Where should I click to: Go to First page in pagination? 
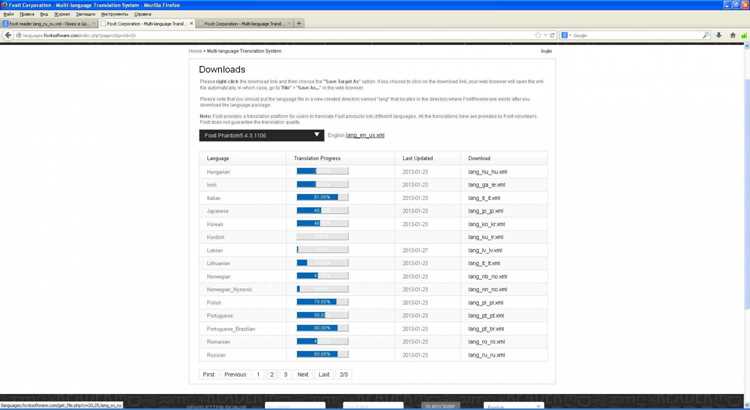209,375
